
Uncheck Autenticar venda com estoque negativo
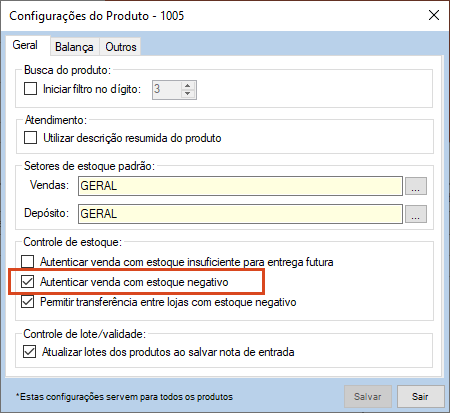coord(27,282)
